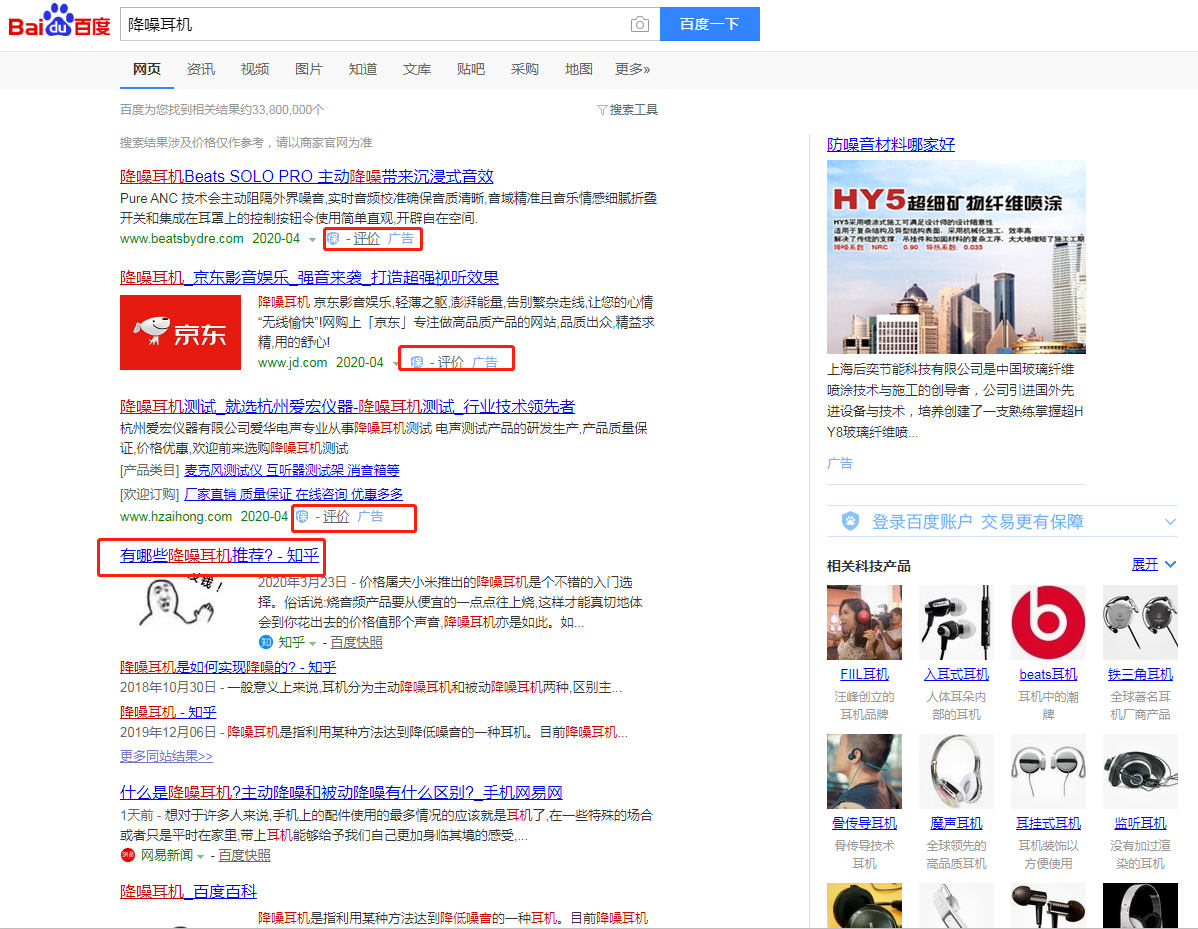Screen dimensions: 1198x929
Task: Open 搜索工具 filter
Action: tap(627, 109)
